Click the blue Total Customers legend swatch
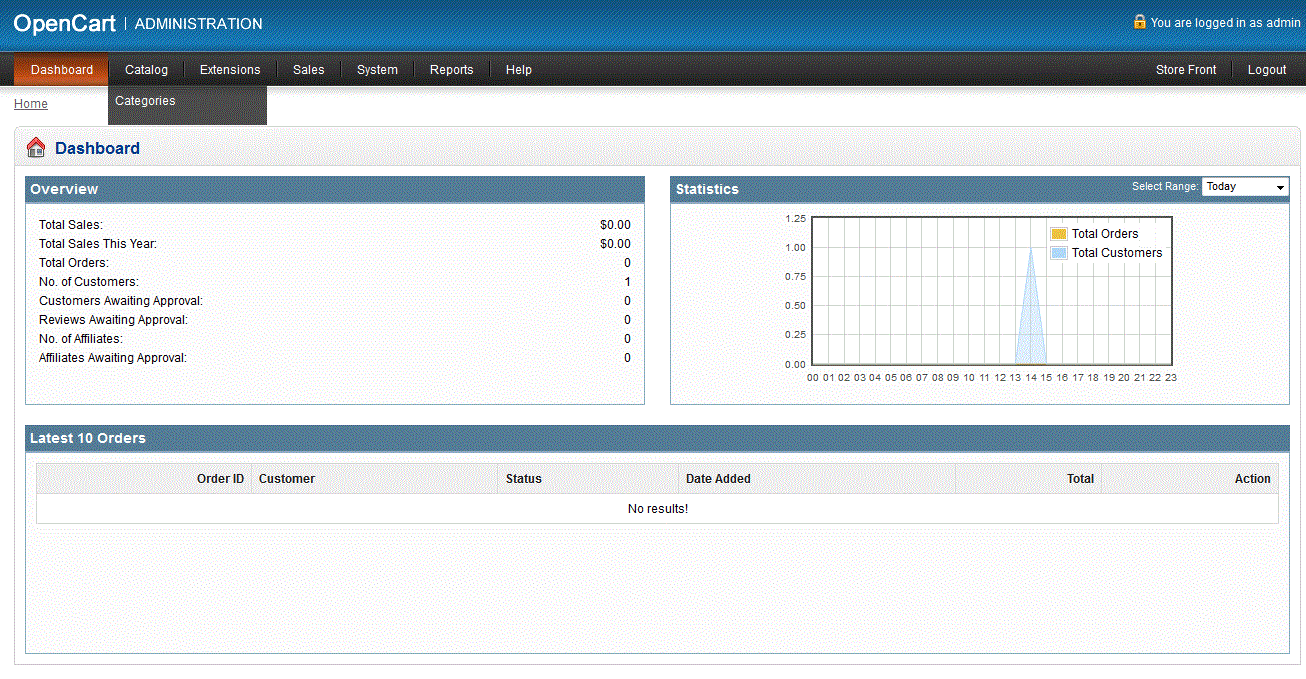The width and height of the screenshot is (1306, 679). (1059, 253)
